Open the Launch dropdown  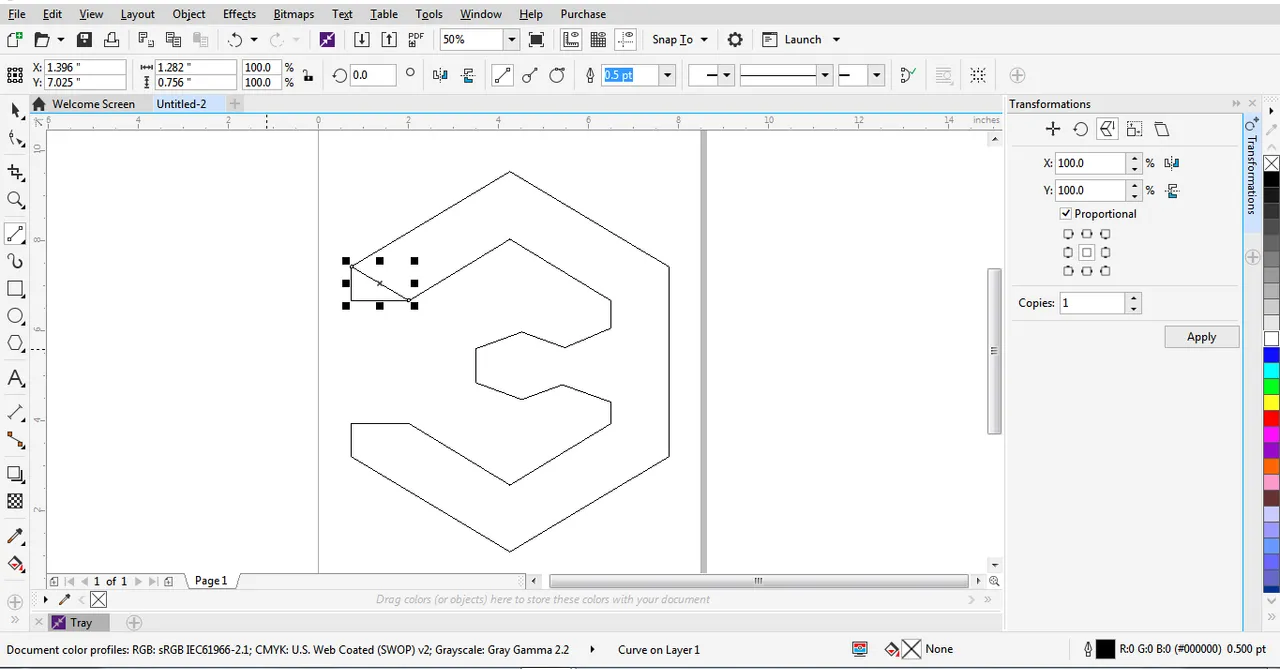801,40
